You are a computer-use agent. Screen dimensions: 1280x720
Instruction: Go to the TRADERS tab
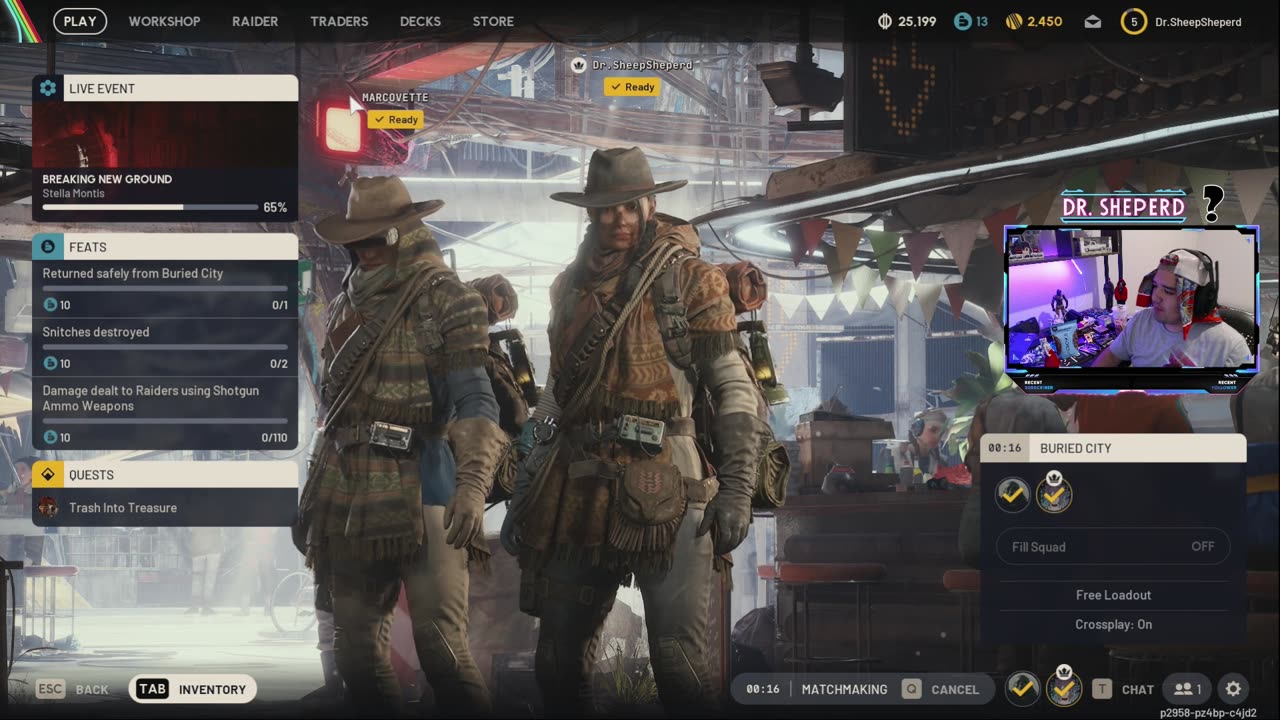(x=339, y=21)
